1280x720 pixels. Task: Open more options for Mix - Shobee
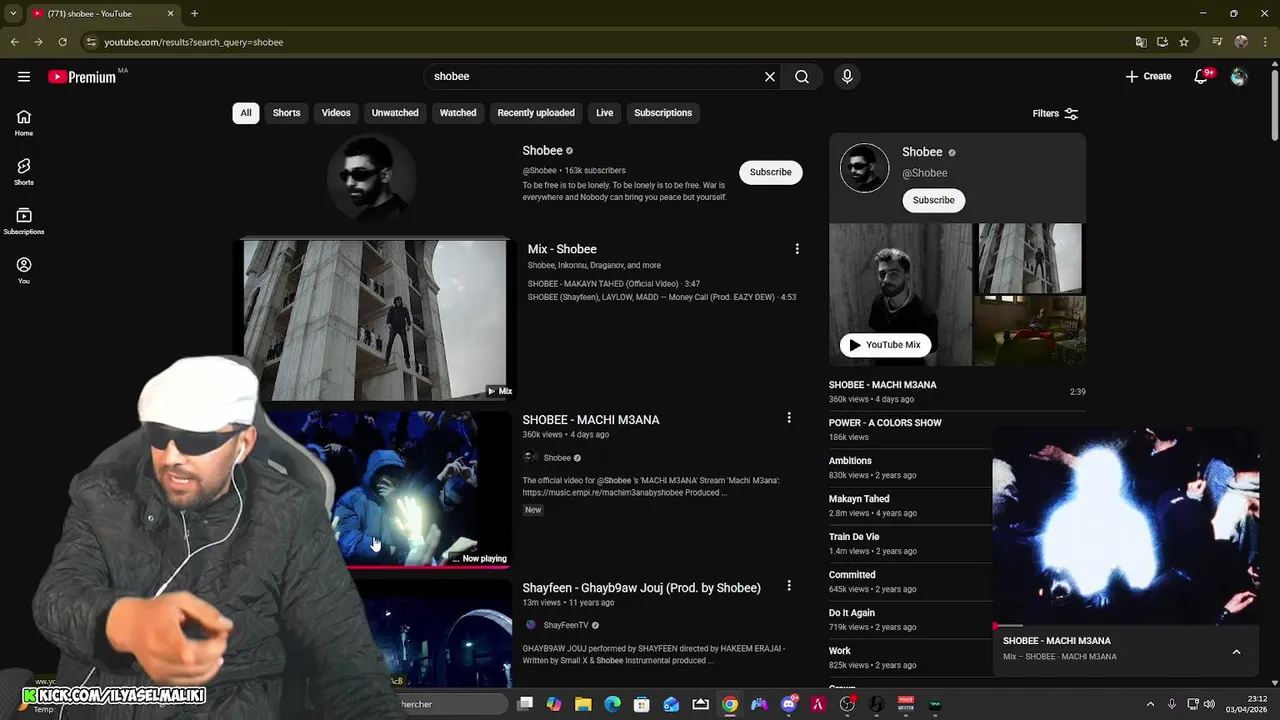coord(797,249)
